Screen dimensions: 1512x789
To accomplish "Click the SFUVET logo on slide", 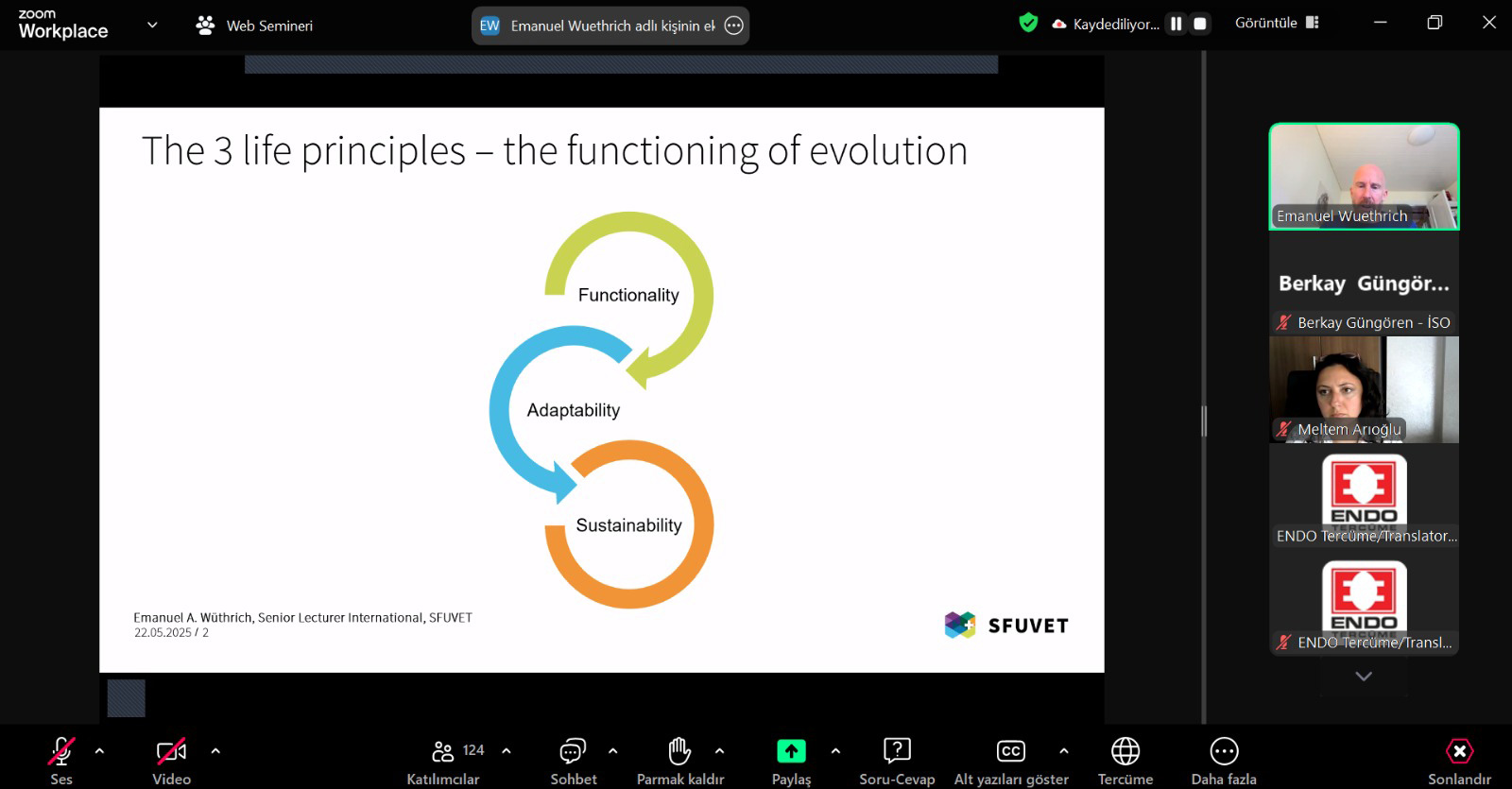I will coord(1006,626).
